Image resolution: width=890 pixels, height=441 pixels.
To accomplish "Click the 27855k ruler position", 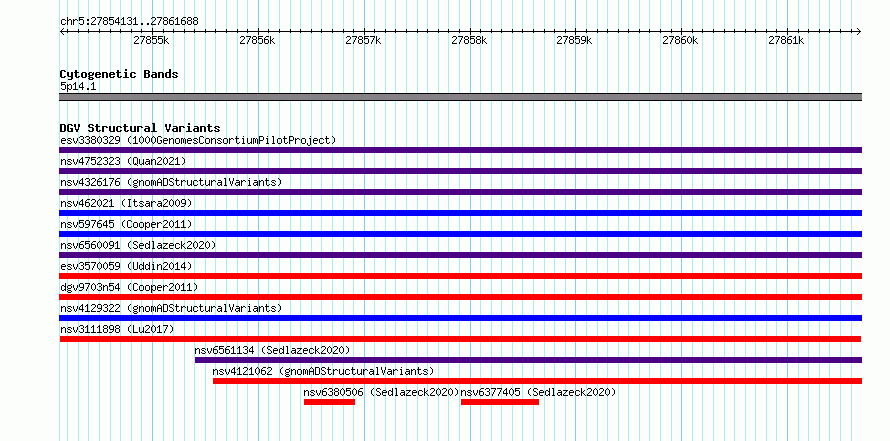I will click(x=151, y=40).
